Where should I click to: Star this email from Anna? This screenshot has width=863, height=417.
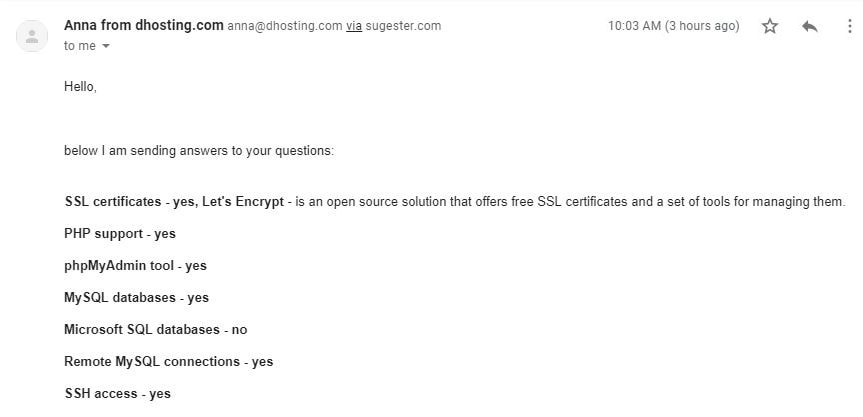click(x=769, y=26)
